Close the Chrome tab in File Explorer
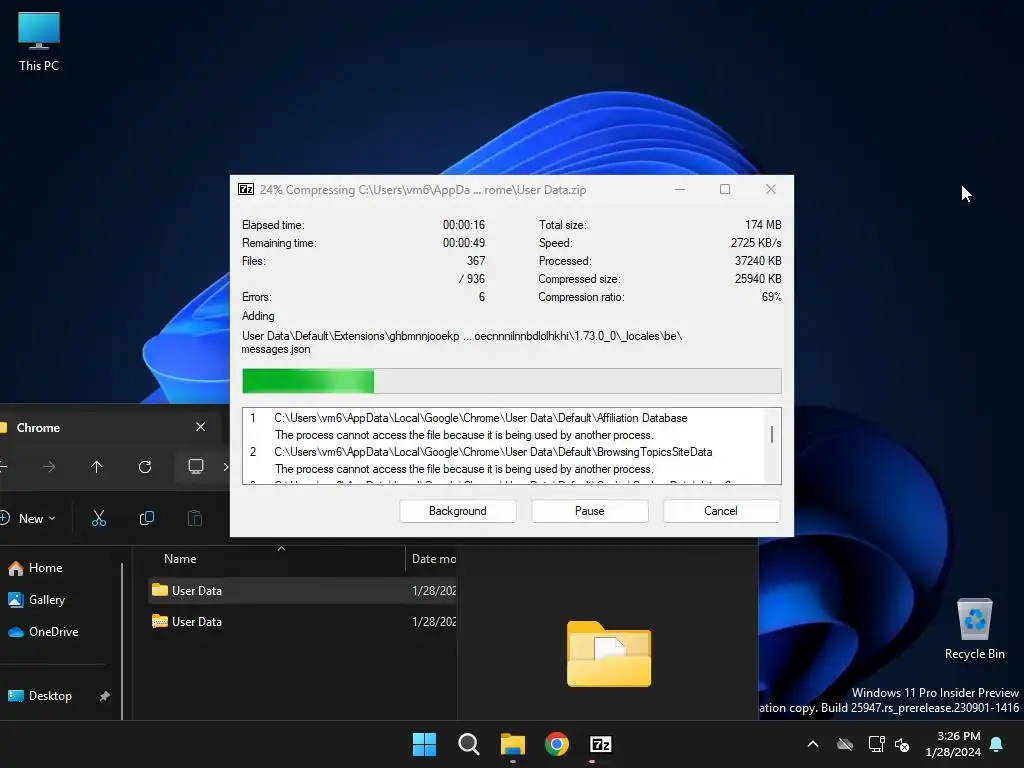Screen dimensions: 1024x768 pos(200,426)
